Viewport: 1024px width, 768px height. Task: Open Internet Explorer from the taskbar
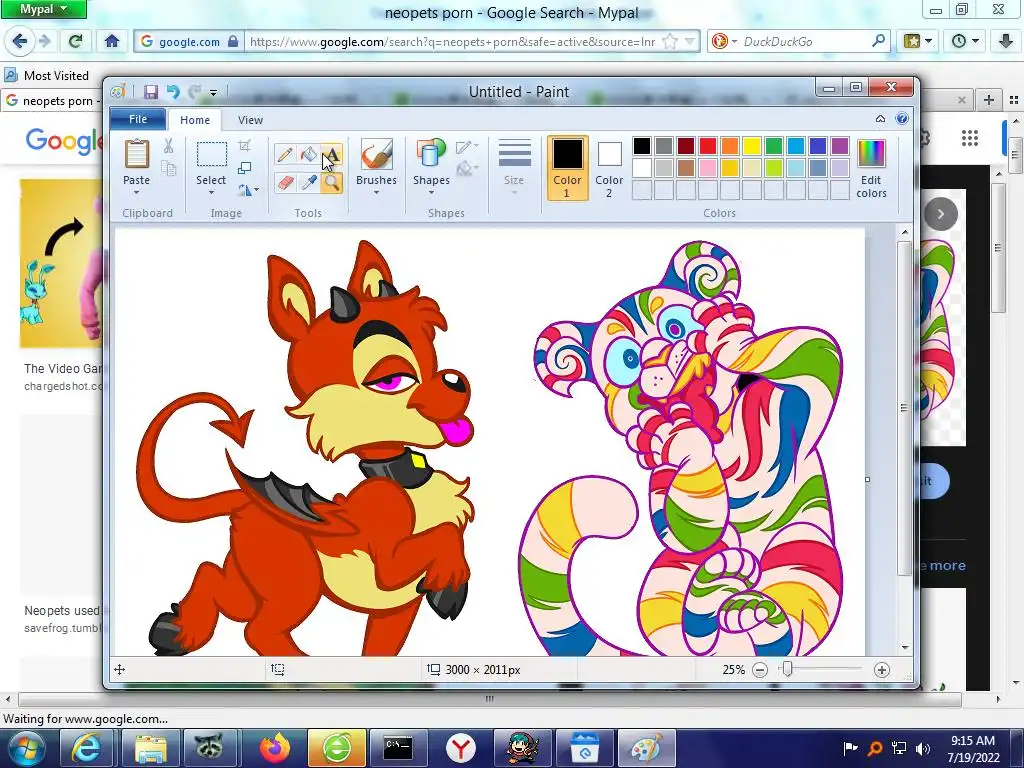(86, 748)
